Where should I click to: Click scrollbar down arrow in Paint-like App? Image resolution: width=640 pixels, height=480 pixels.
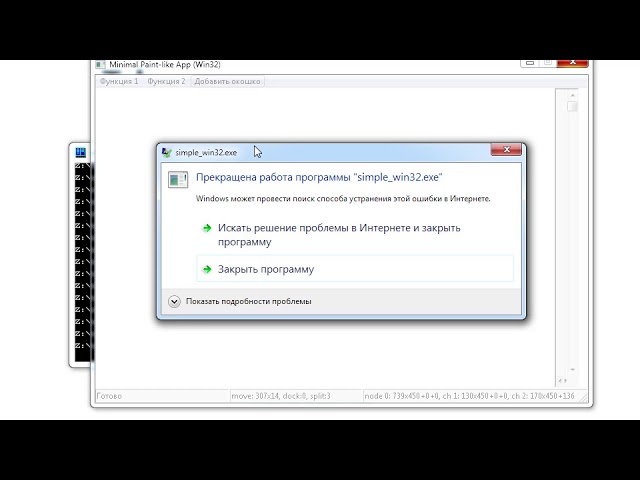tap(572, 369)
